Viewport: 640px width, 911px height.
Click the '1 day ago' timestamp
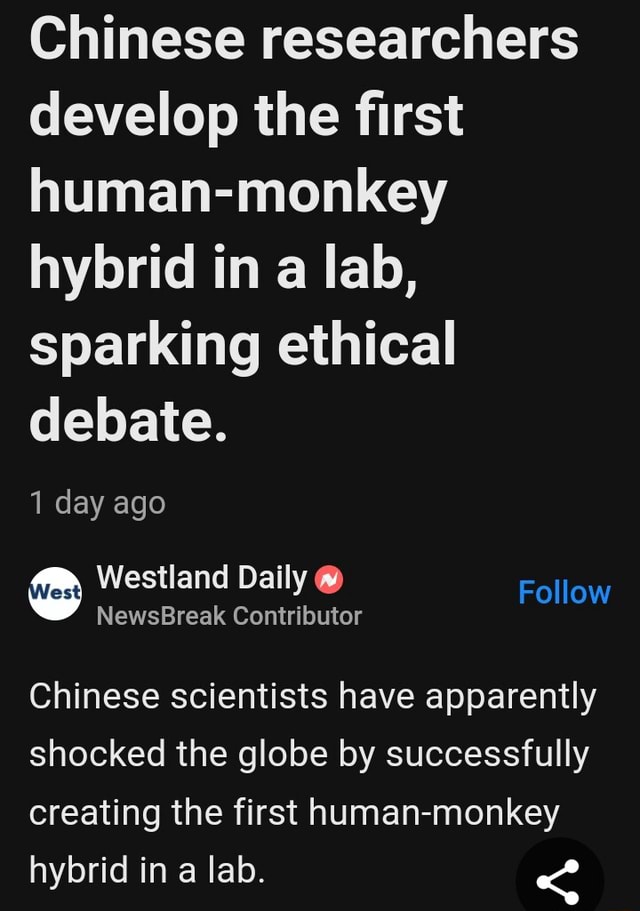99,503
